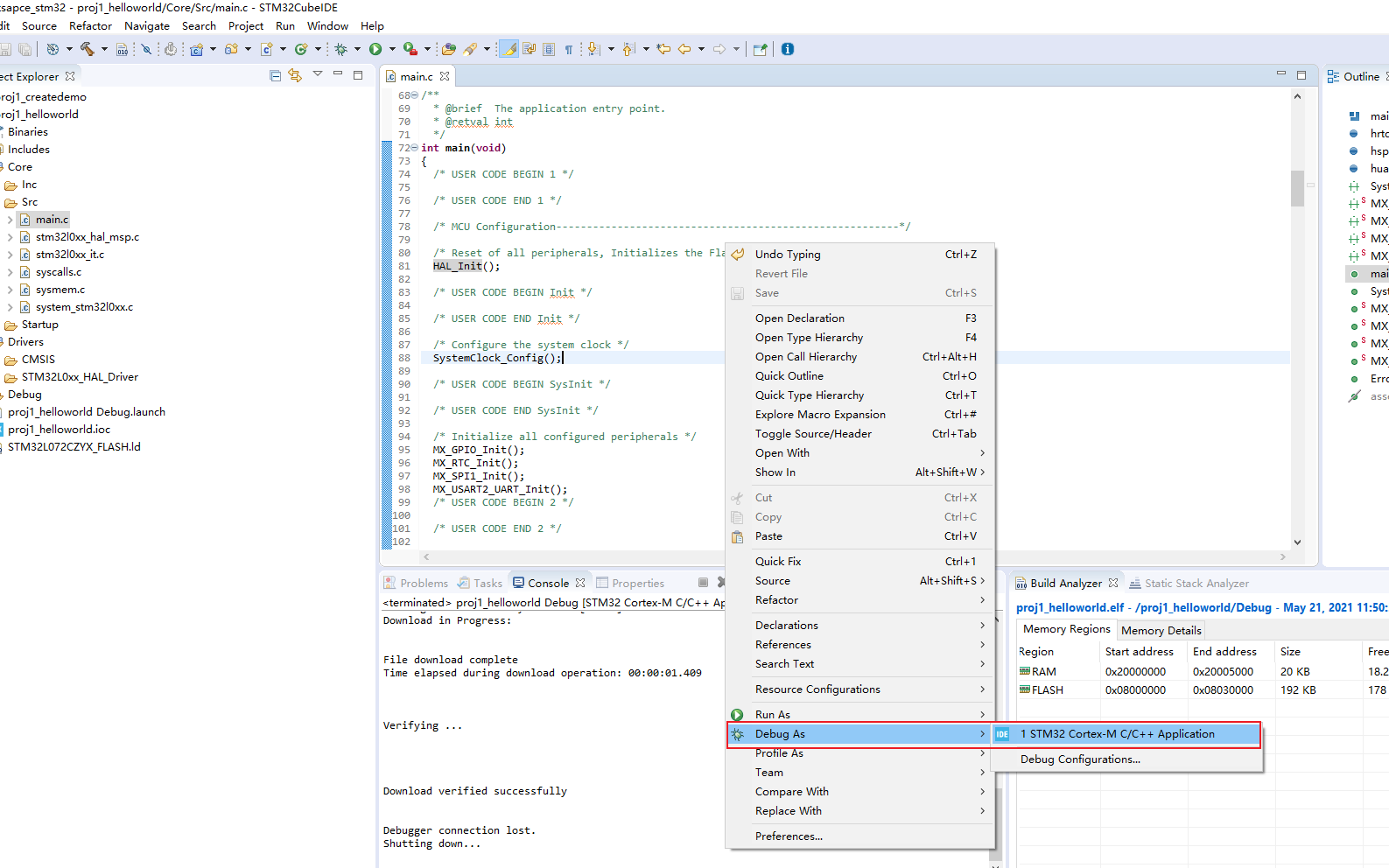Toggle show whitespace characters pilcrow button

click(x=569, y=49)
